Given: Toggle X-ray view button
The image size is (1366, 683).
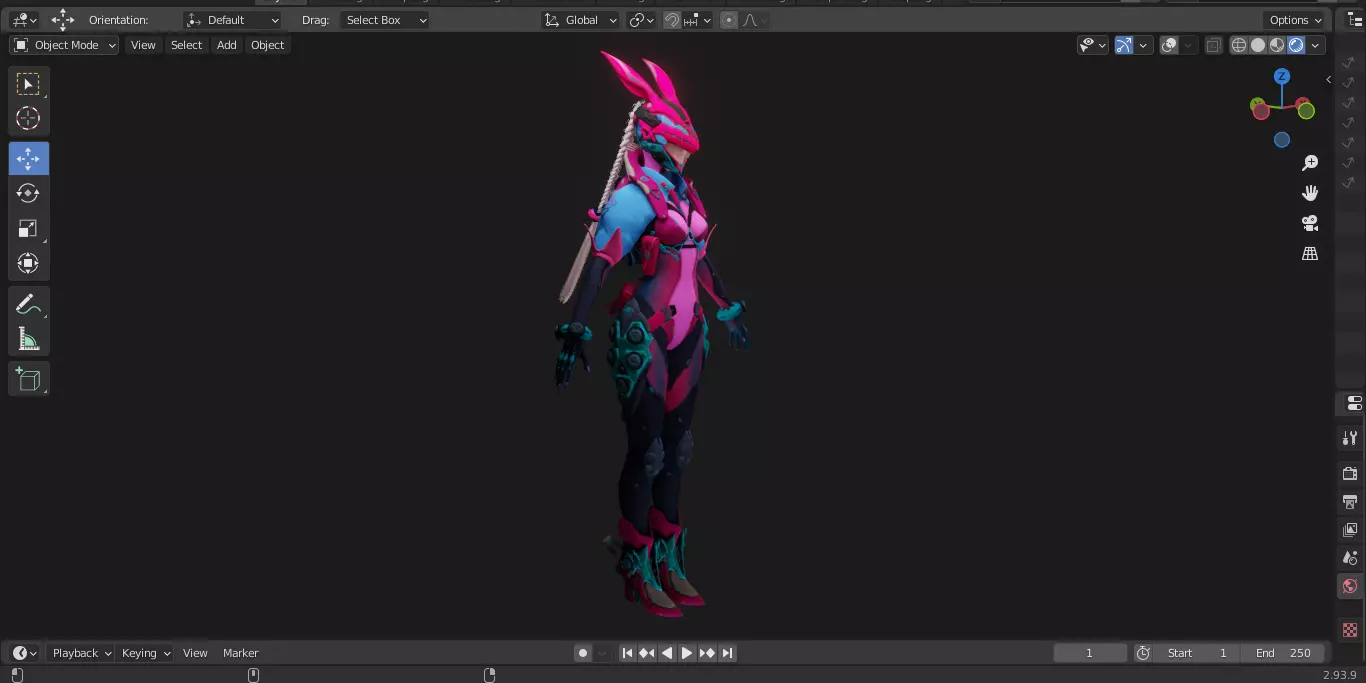Looking at the screenshot, I should pos(1213,45).
